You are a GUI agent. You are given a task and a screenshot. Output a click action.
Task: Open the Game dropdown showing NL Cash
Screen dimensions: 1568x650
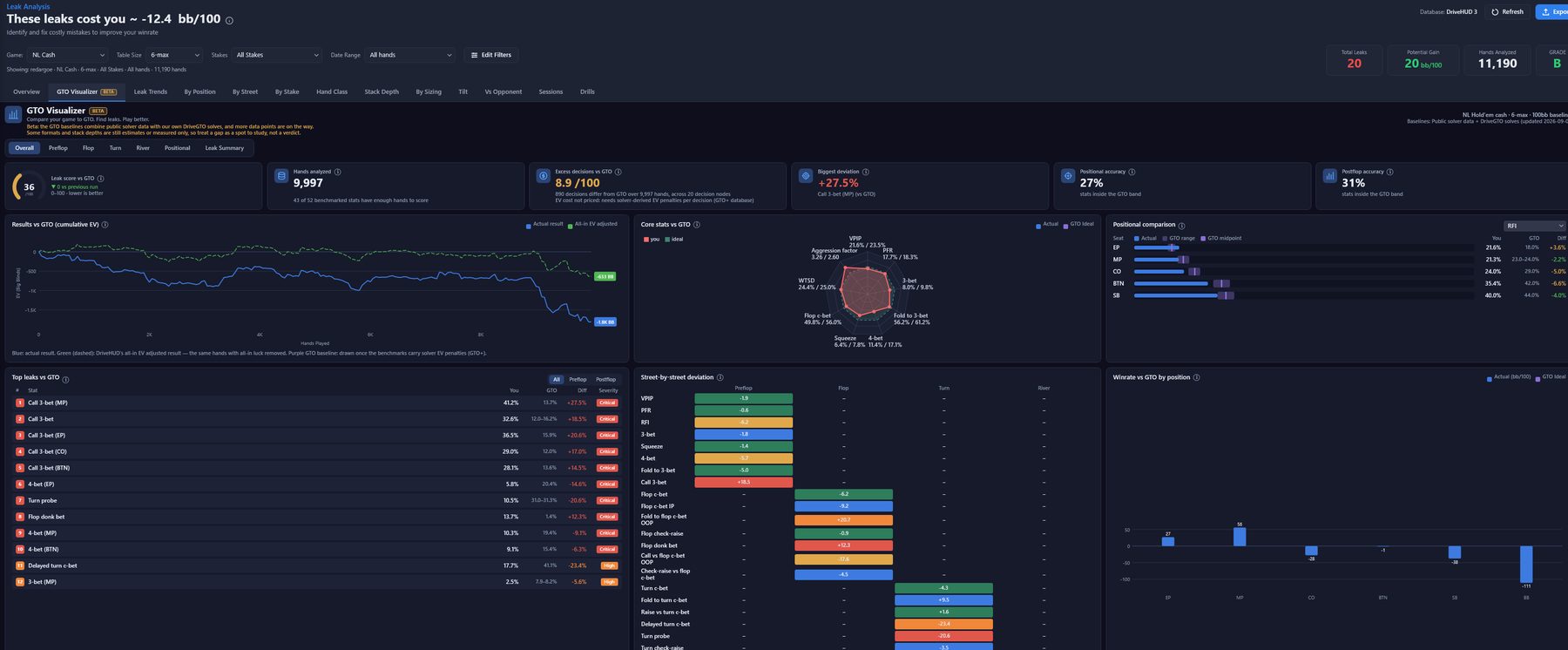coord(68,55)
